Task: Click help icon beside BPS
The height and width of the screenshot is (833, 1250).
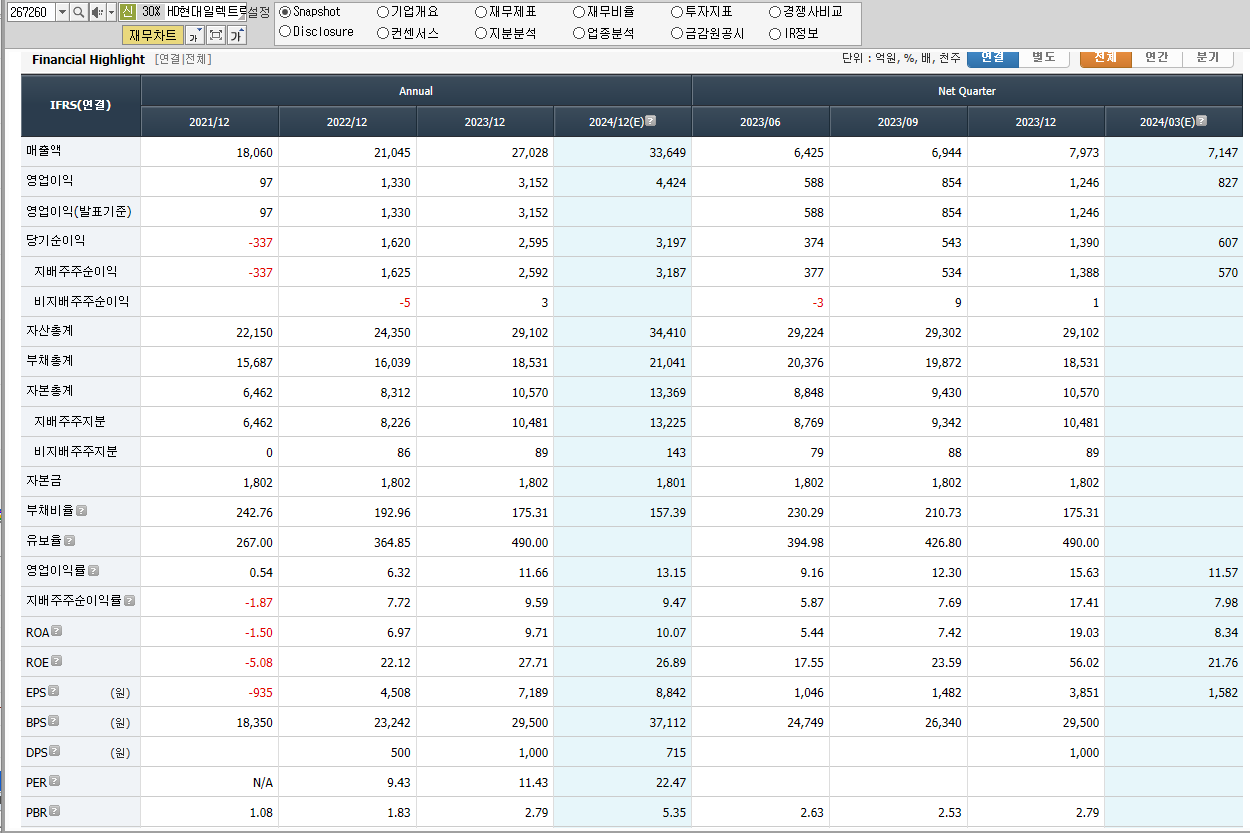Action: [x=53, y=720]
